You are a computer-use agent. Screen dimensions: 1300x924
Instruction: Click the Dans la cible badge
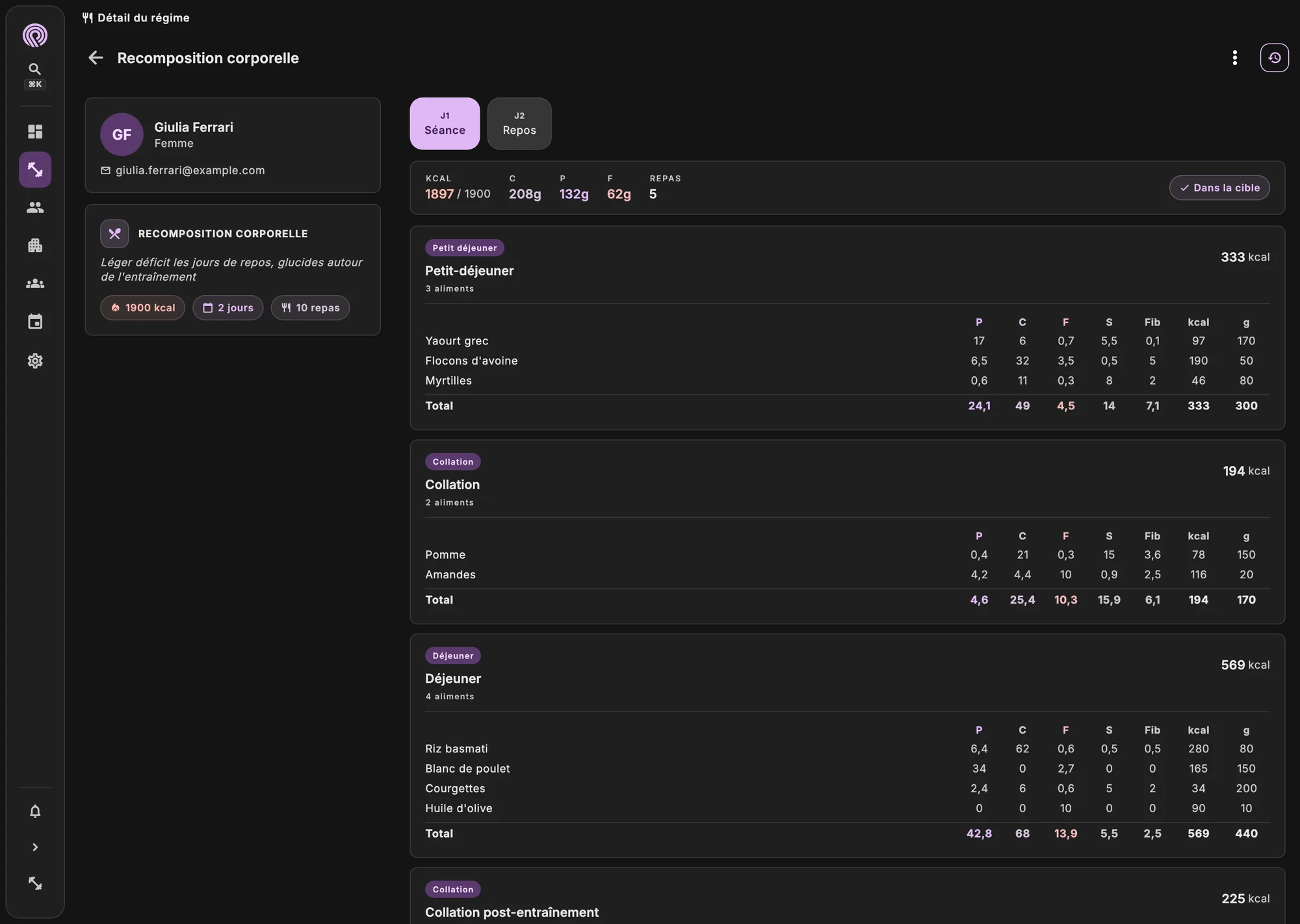pos(1219,188)
